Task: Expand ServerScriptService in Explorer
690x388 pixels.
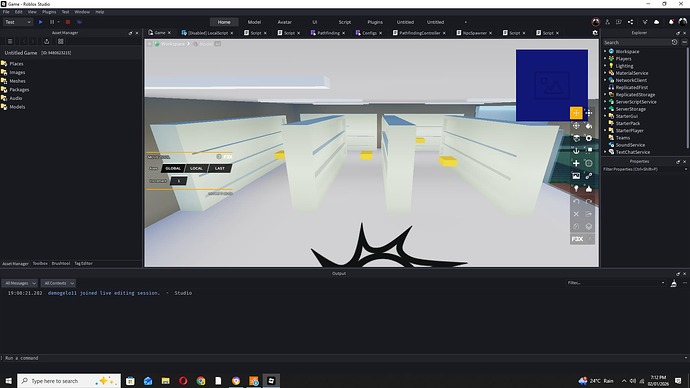Action: 605,102
